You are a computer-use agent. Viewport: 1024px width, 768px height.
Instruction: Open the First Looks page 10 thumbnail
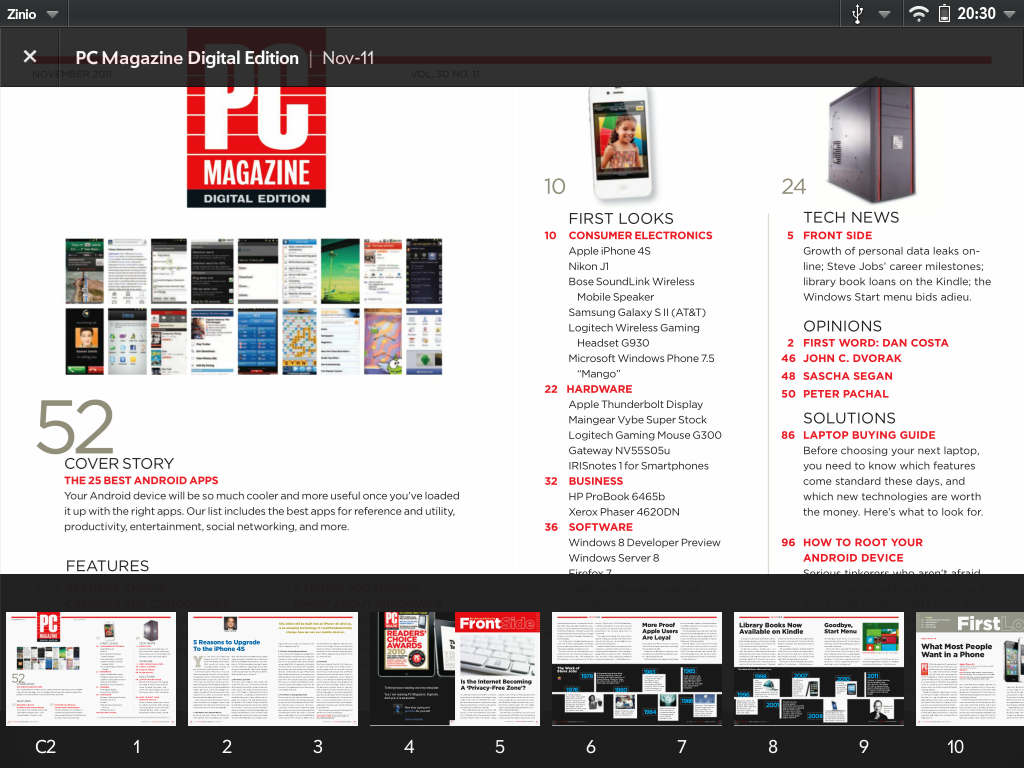pos(970,669)
